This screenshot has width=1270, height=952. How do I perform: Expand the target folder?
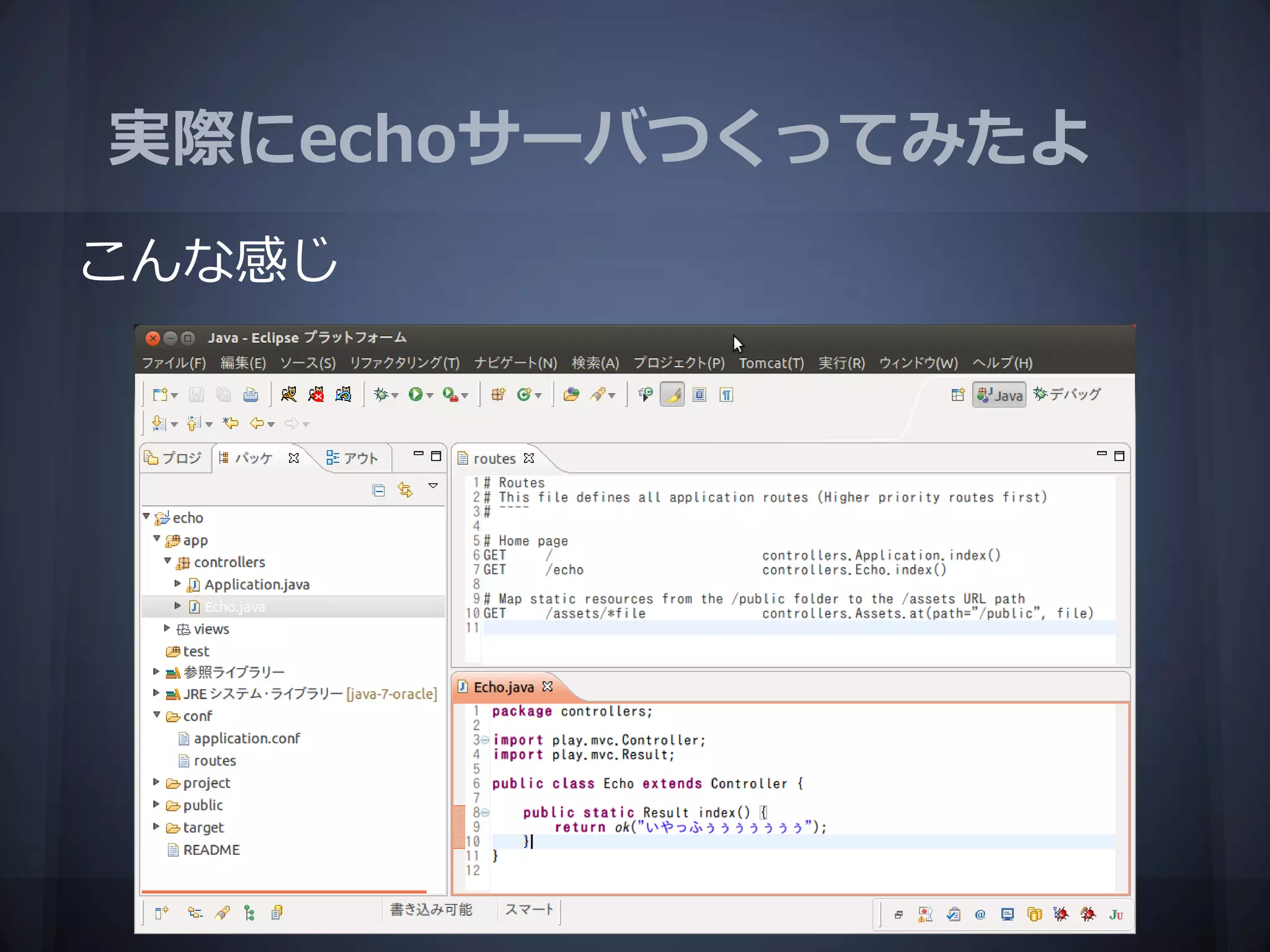(x=156, y=826)
